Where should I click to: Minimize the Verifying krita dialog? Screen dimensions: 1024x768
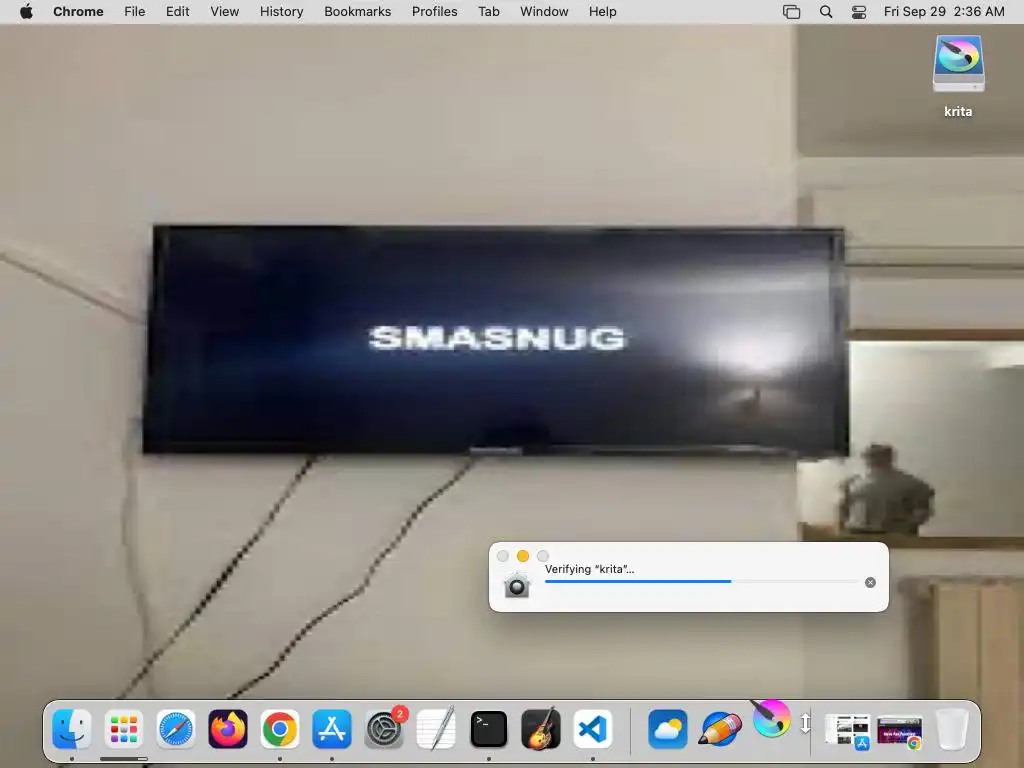tap(522, 556)
